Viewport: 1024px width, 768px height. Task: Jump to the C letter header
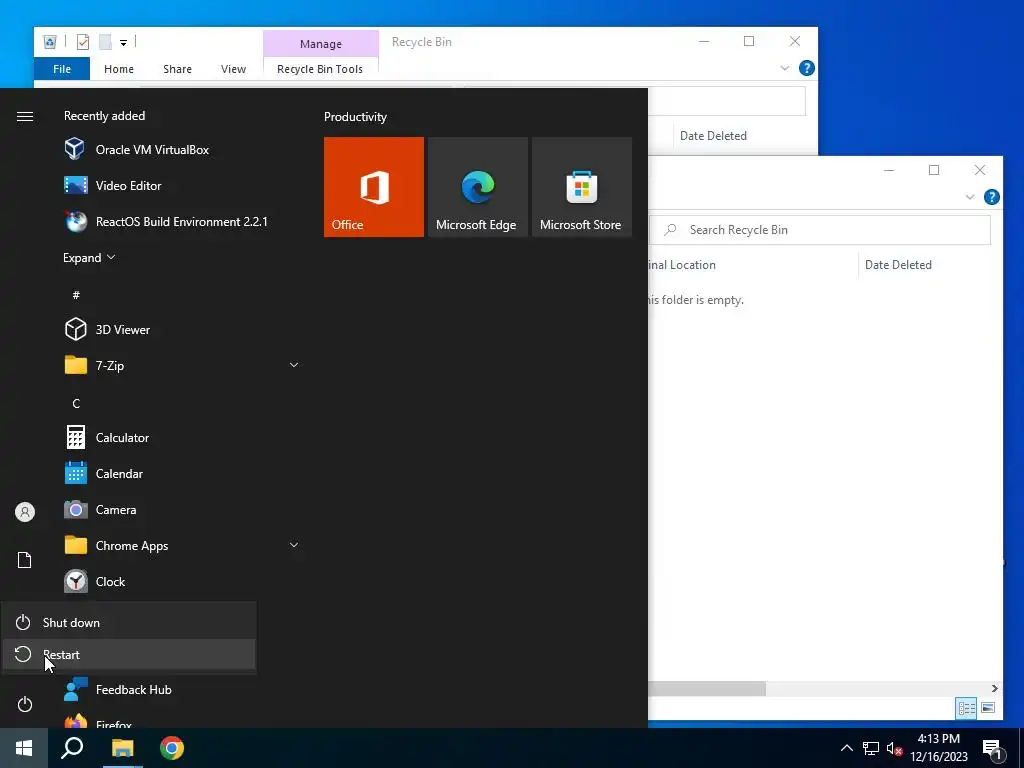[x=76, y=404]
